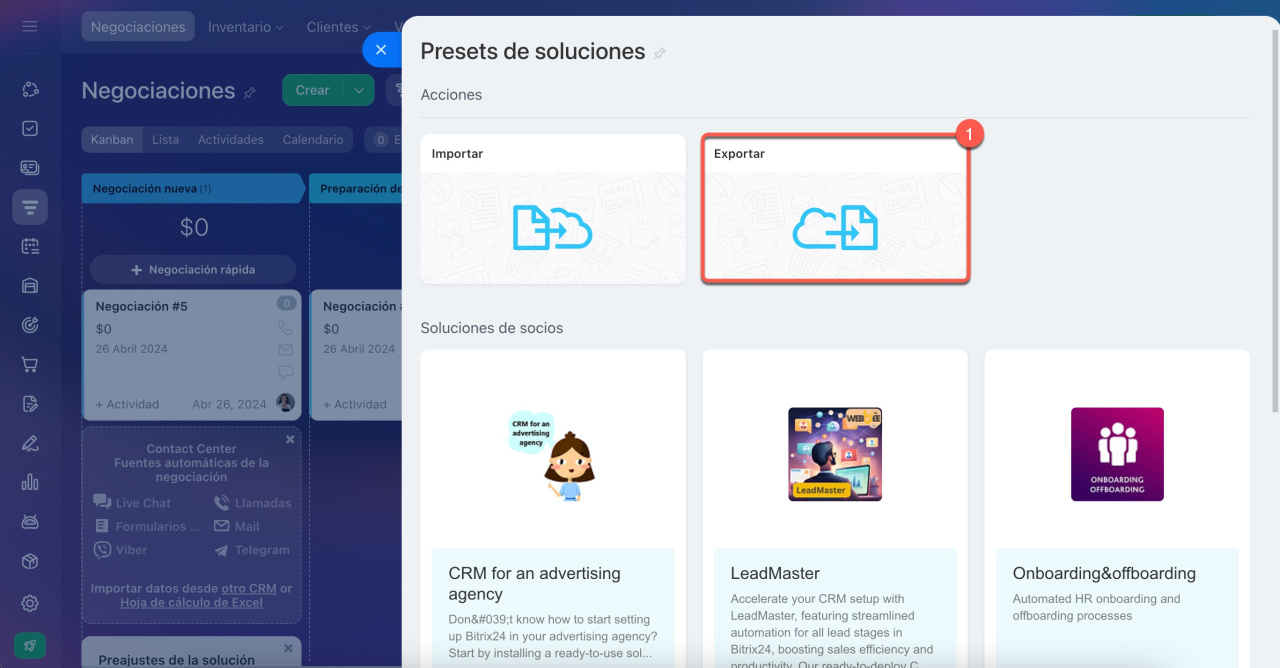Expand the Clientes top menu dropdown

[x=339, y=27]
